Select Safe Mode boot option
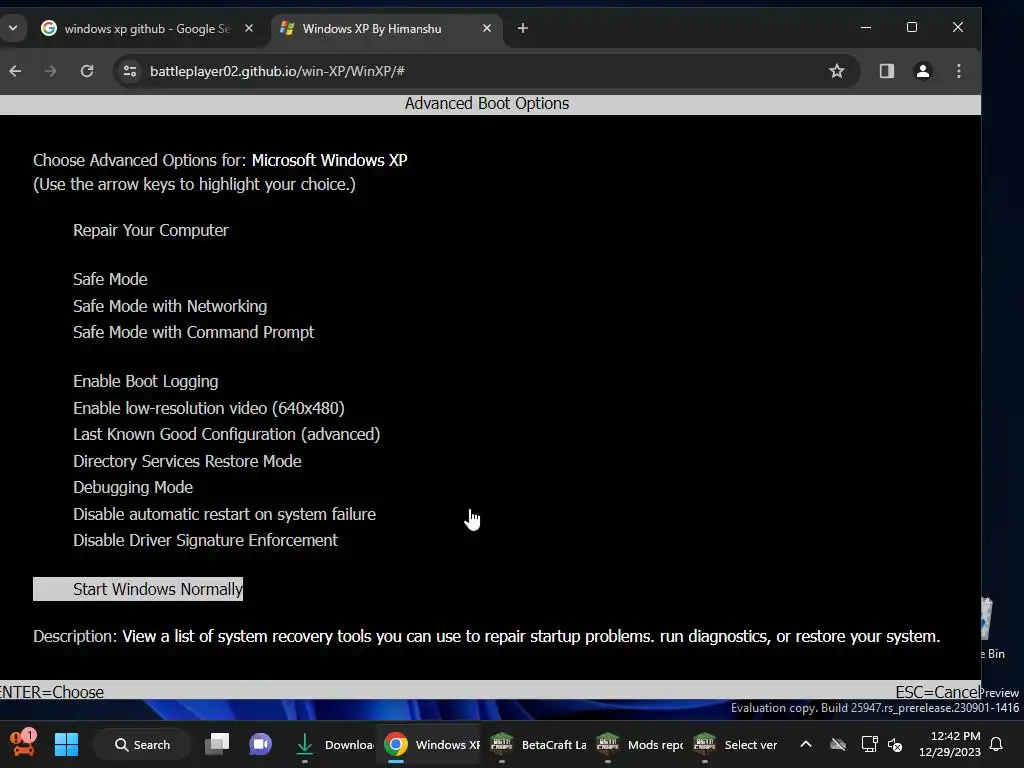 pos(110,280)
